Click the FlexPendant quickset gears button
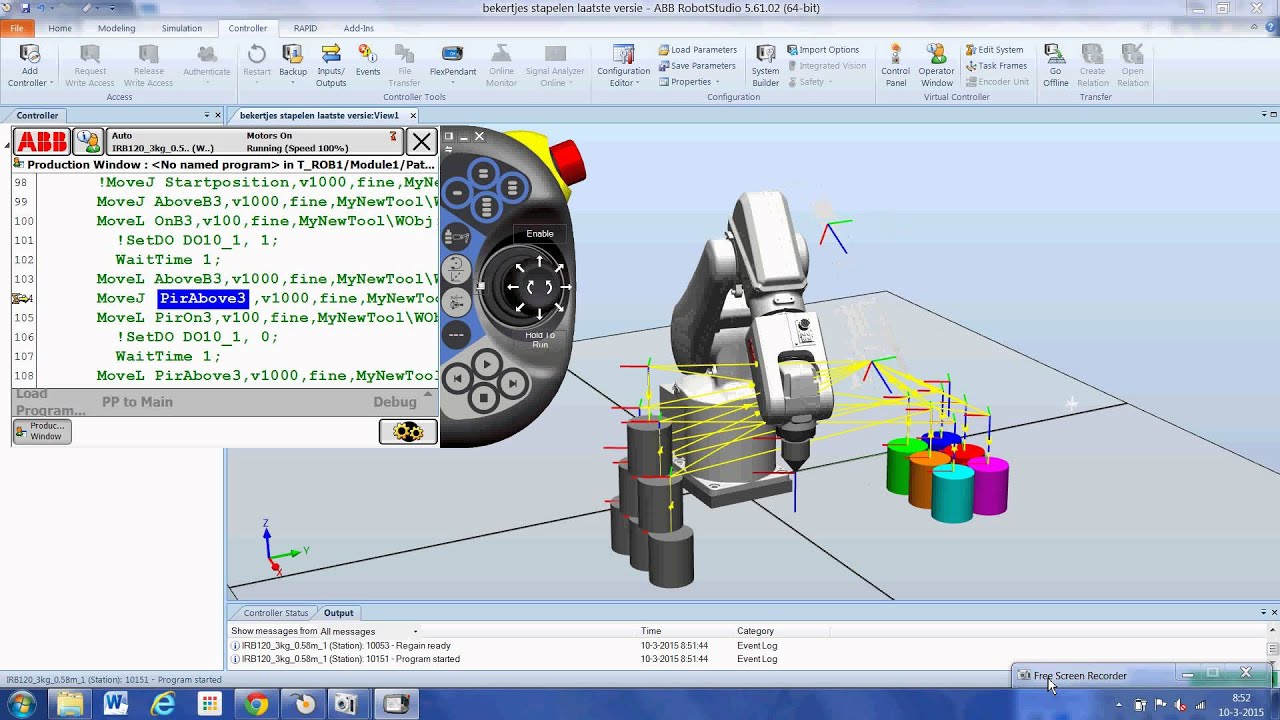Screen dimensions: 1280x720 [408, 432]
